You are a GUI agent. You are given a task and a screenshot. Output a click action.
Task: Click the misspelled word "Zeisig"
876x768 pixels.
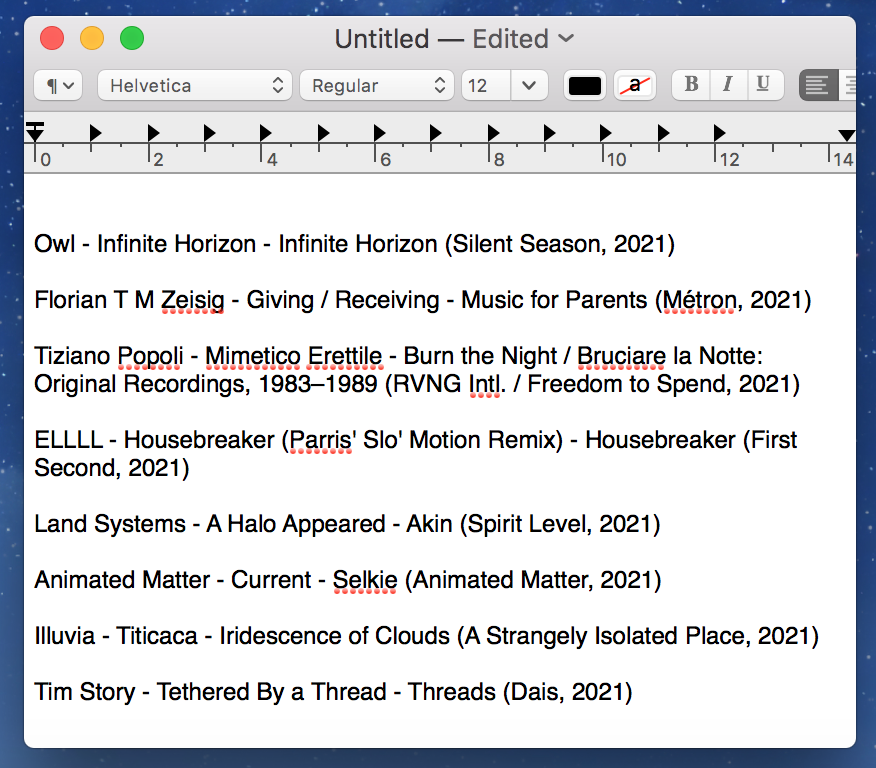coord(193,300)
